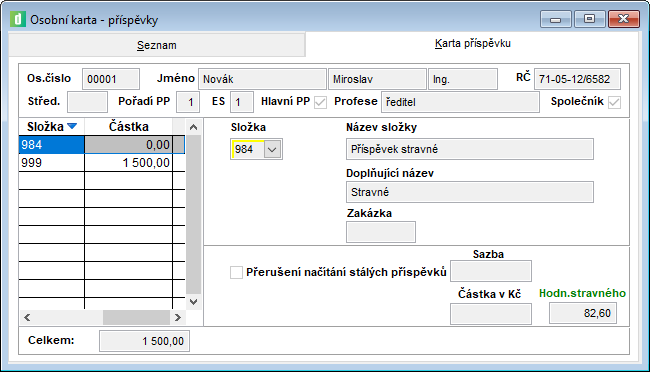Toggle the Společník checkbox
Image resolution: width=650 pixels, height=372 pixels.
pyautogui.click(x=614, y=102)
